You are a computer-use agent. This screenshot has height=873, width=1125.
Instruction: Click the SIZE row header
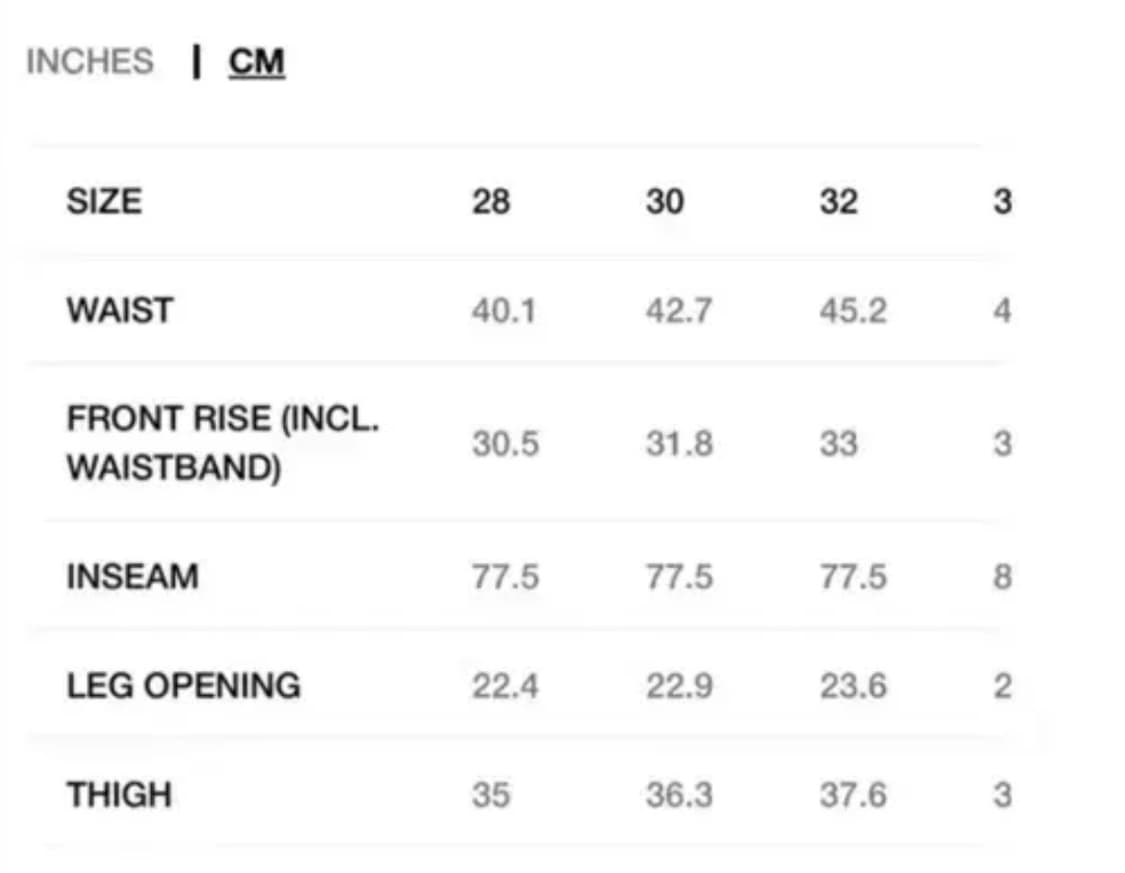coord(104,202)
